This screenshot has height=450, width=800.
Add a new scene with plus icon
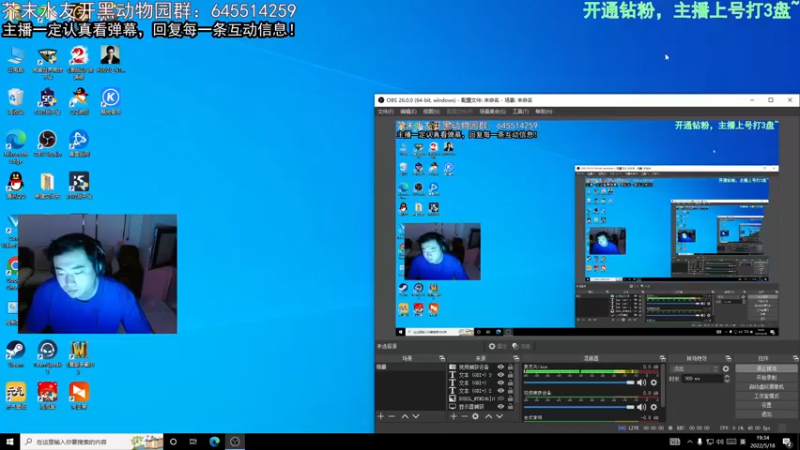pyautogui.click(x=381, y=416)
